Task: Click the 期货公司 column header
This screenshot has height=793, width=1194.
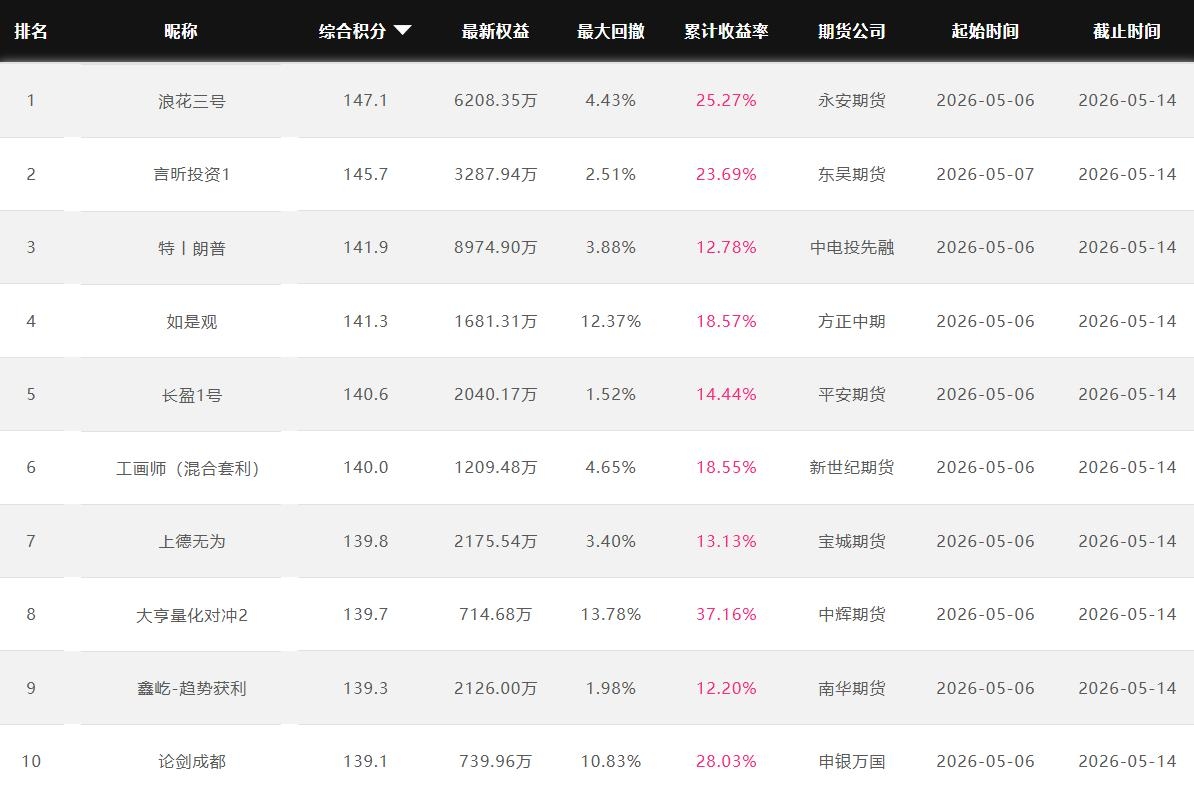Action: [852, 31]
